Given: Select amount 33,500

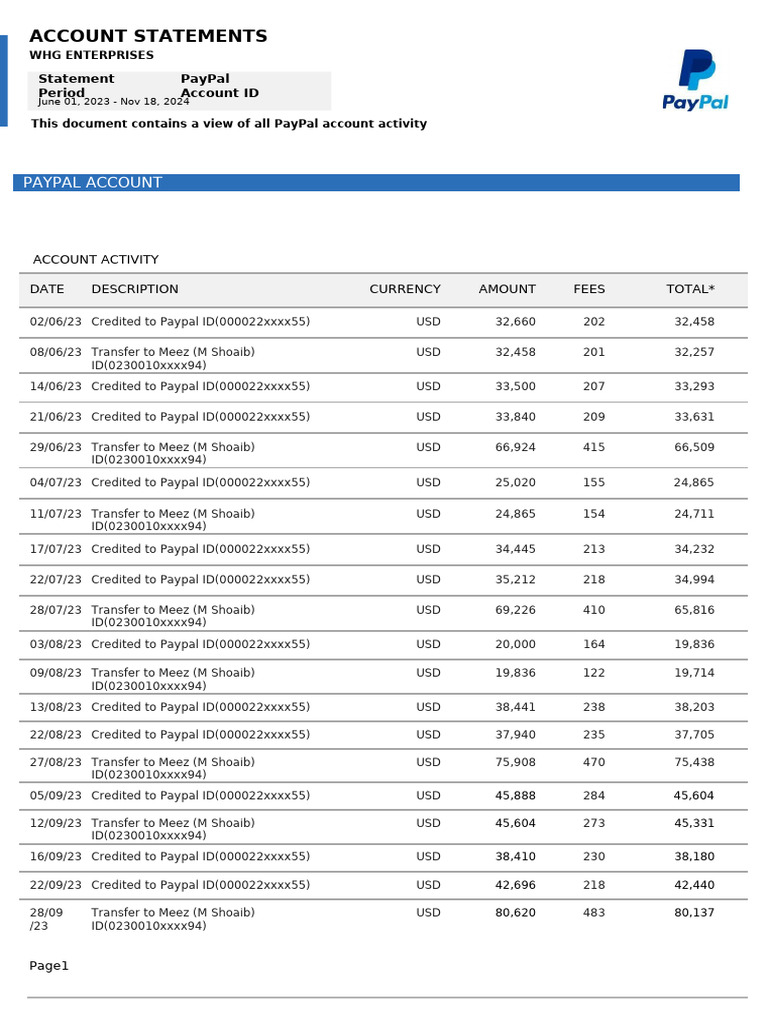Looking at the screenshot, I should click(x=515, y=386).
